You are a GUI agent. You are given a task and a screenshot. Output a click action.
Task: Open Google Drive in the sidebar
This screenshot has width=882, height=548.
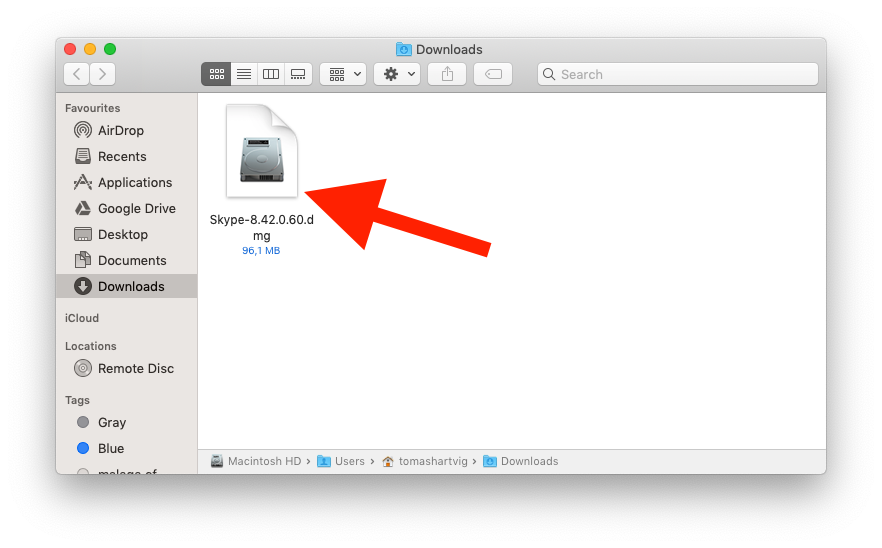pos(127,208)
